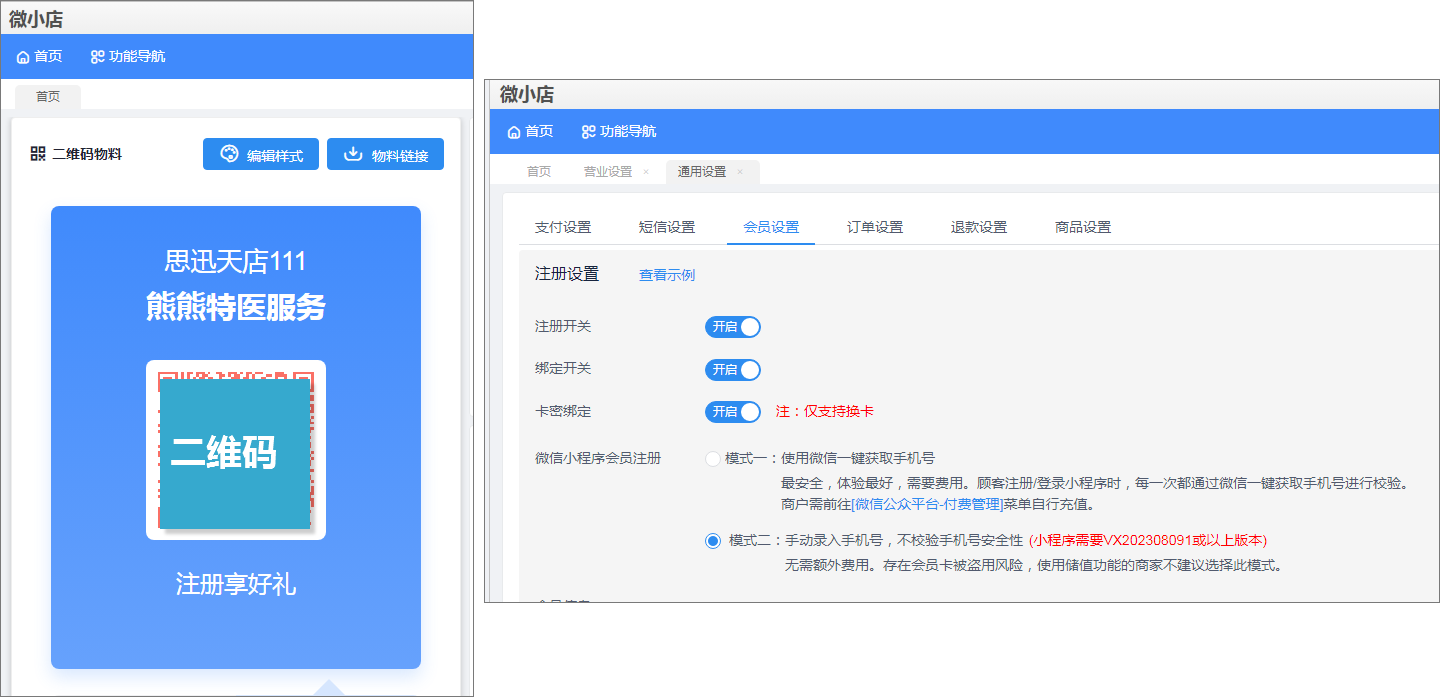Click the 微信小程序会员注册 label
1440x697 pixels.
click(x=598, y=459)
